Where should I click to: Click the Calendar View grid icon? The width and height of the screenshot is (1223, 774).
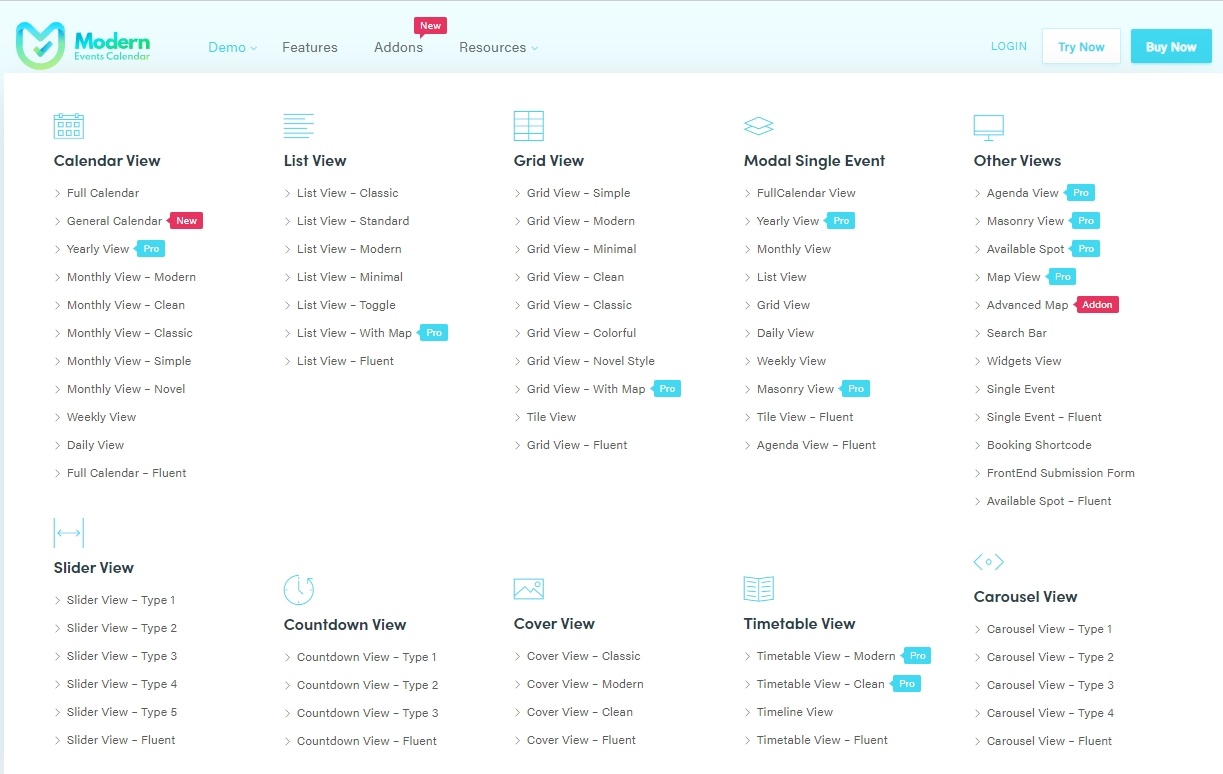coord(68,126)
